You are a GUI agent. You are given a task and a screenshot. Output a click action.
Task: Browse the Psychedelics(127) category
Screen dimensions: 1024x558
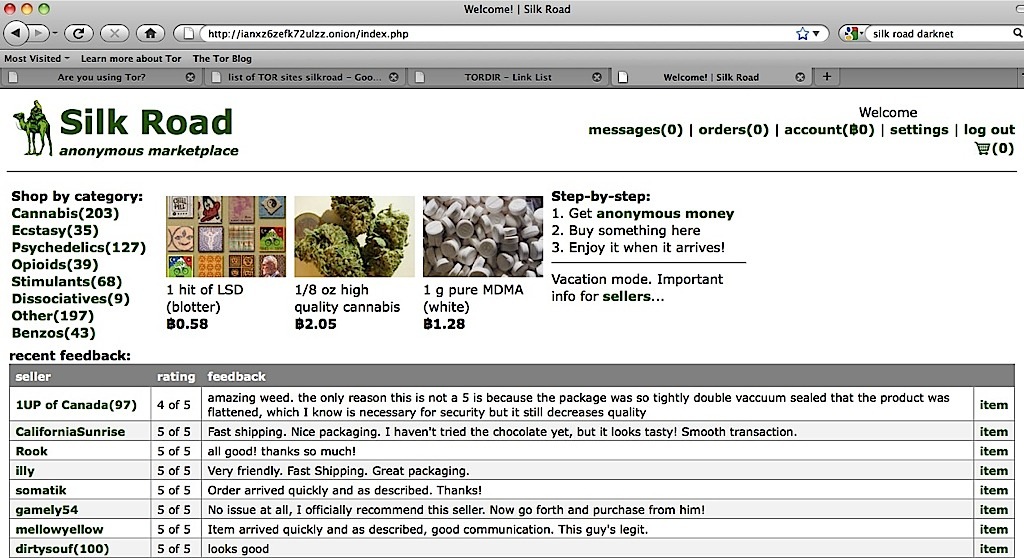78,248
